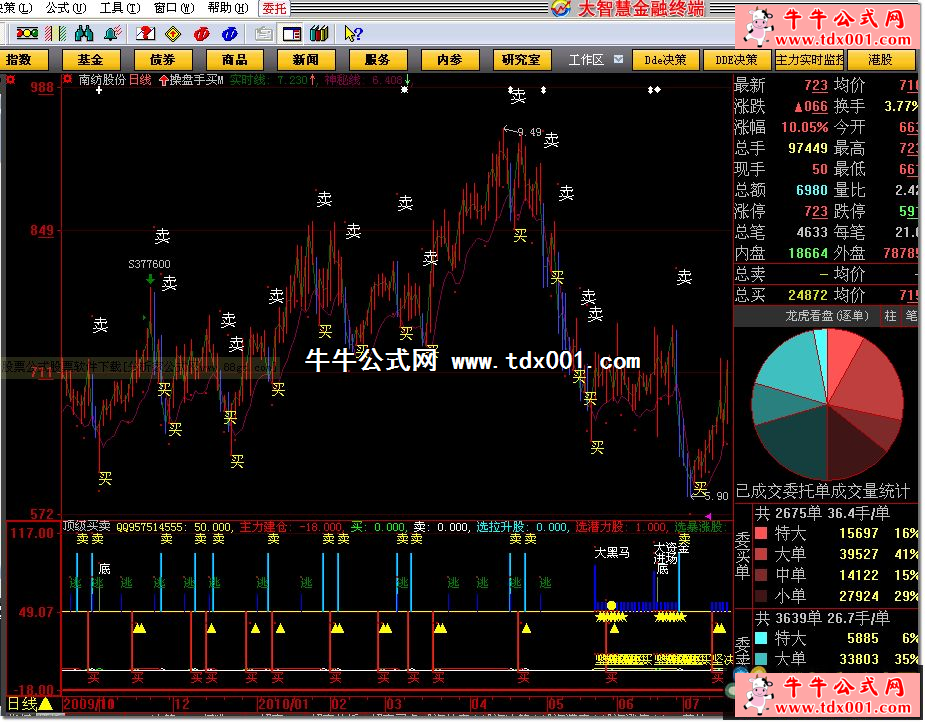
Task: Open the 工具(T) menu
Action: (120, 8)
